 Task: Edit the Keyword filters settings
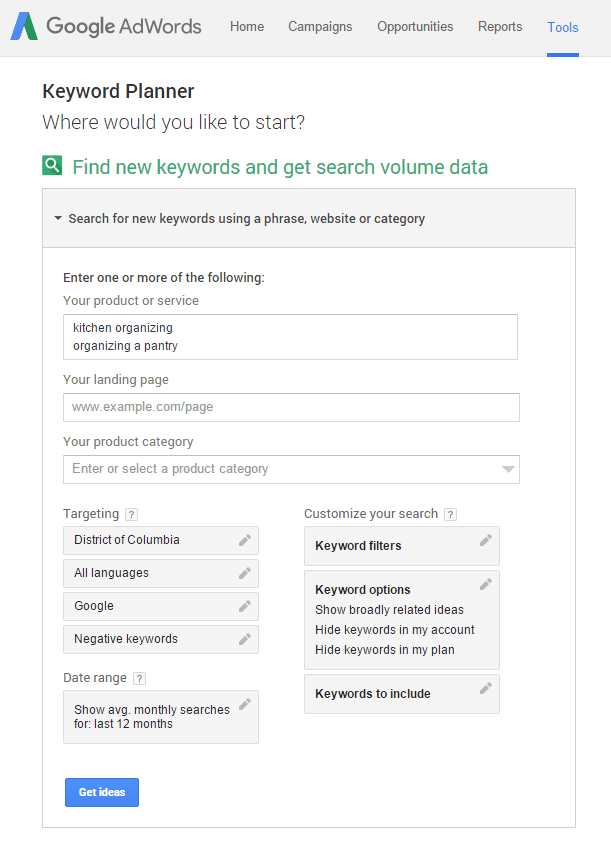point(486,539)
